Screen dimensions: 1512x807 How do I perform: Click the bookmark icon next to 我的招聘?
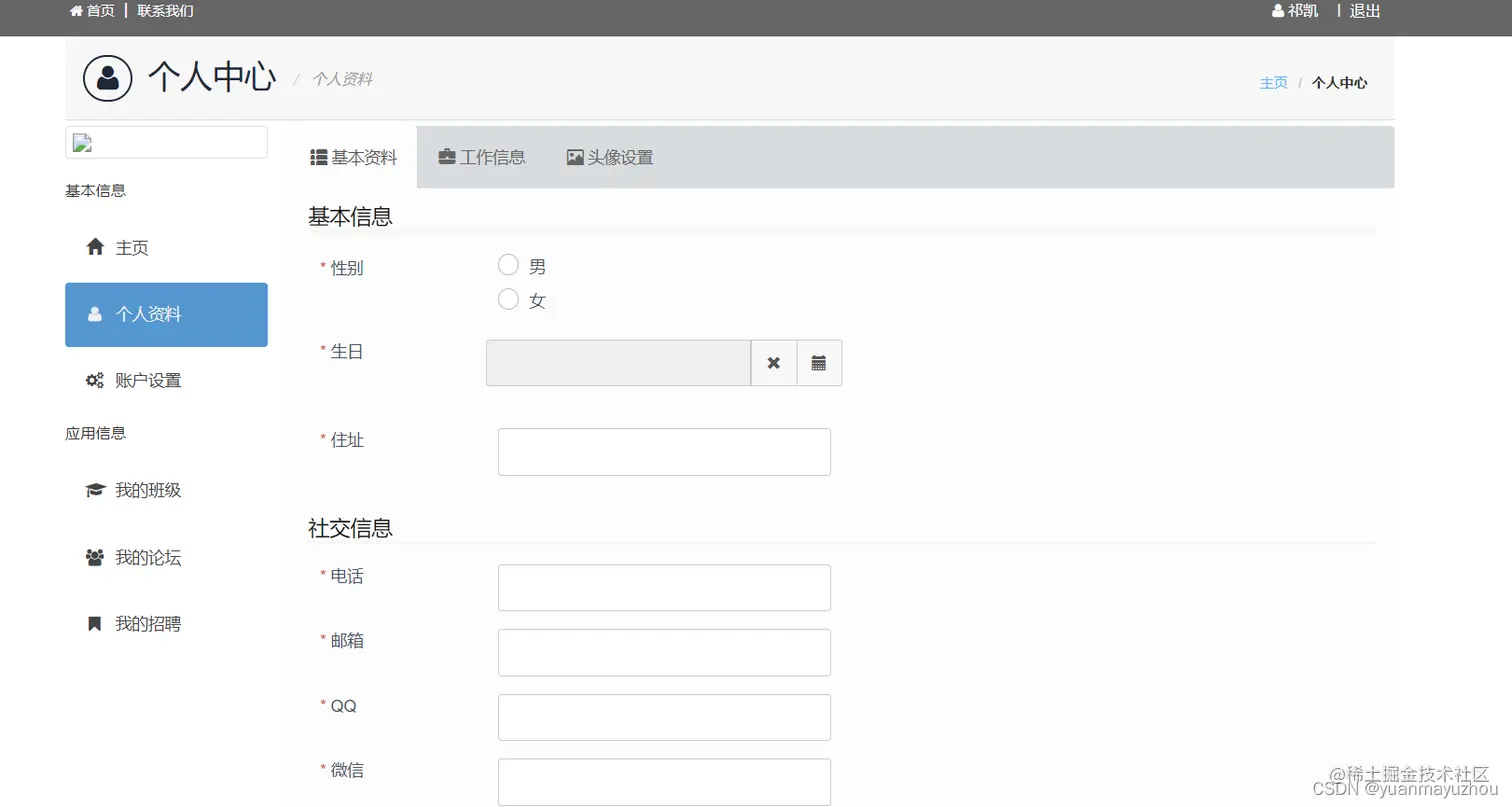tap(95, 624)
